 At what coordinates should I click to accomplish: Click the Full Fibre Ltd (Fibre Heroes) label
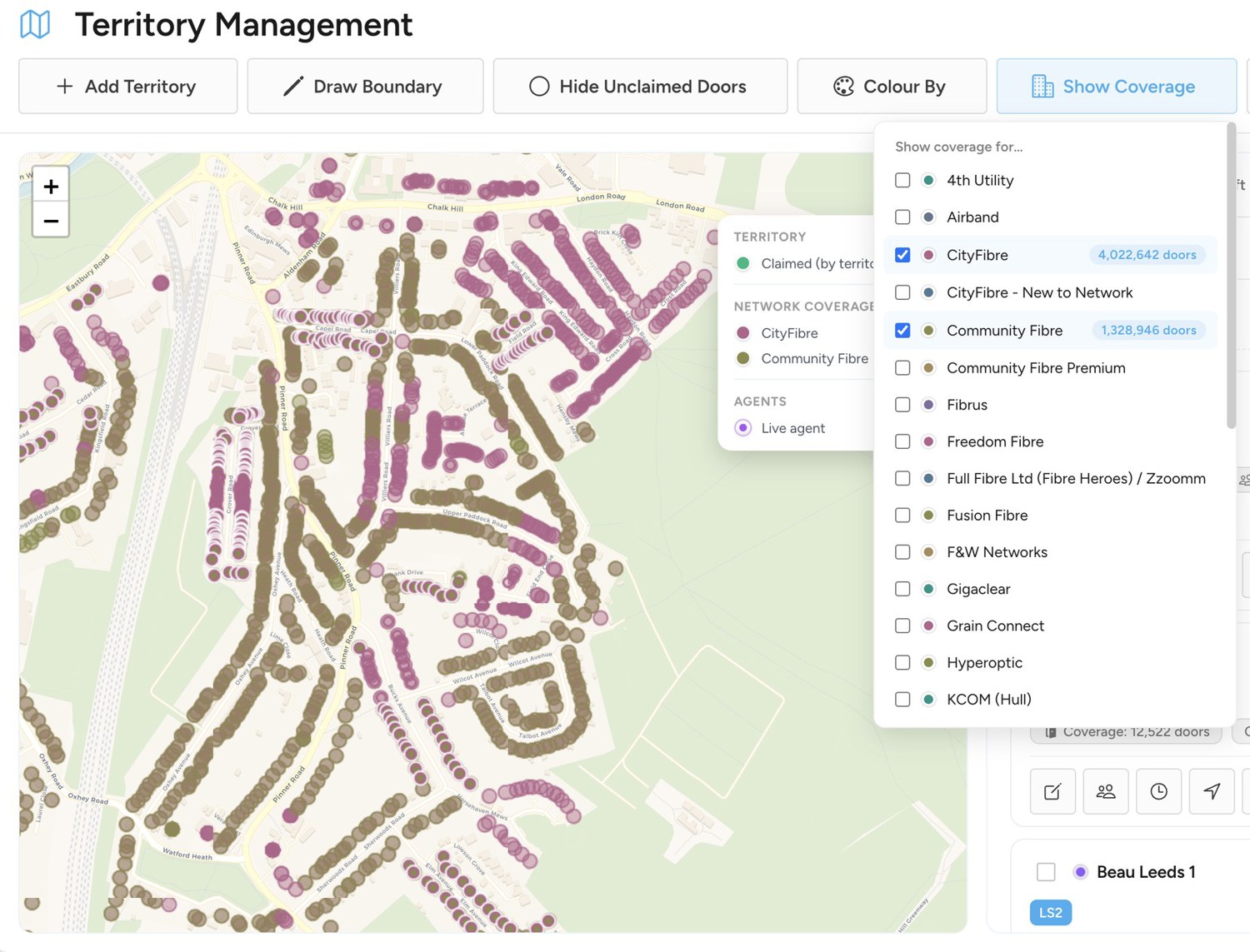click(x=1076, y=478)
